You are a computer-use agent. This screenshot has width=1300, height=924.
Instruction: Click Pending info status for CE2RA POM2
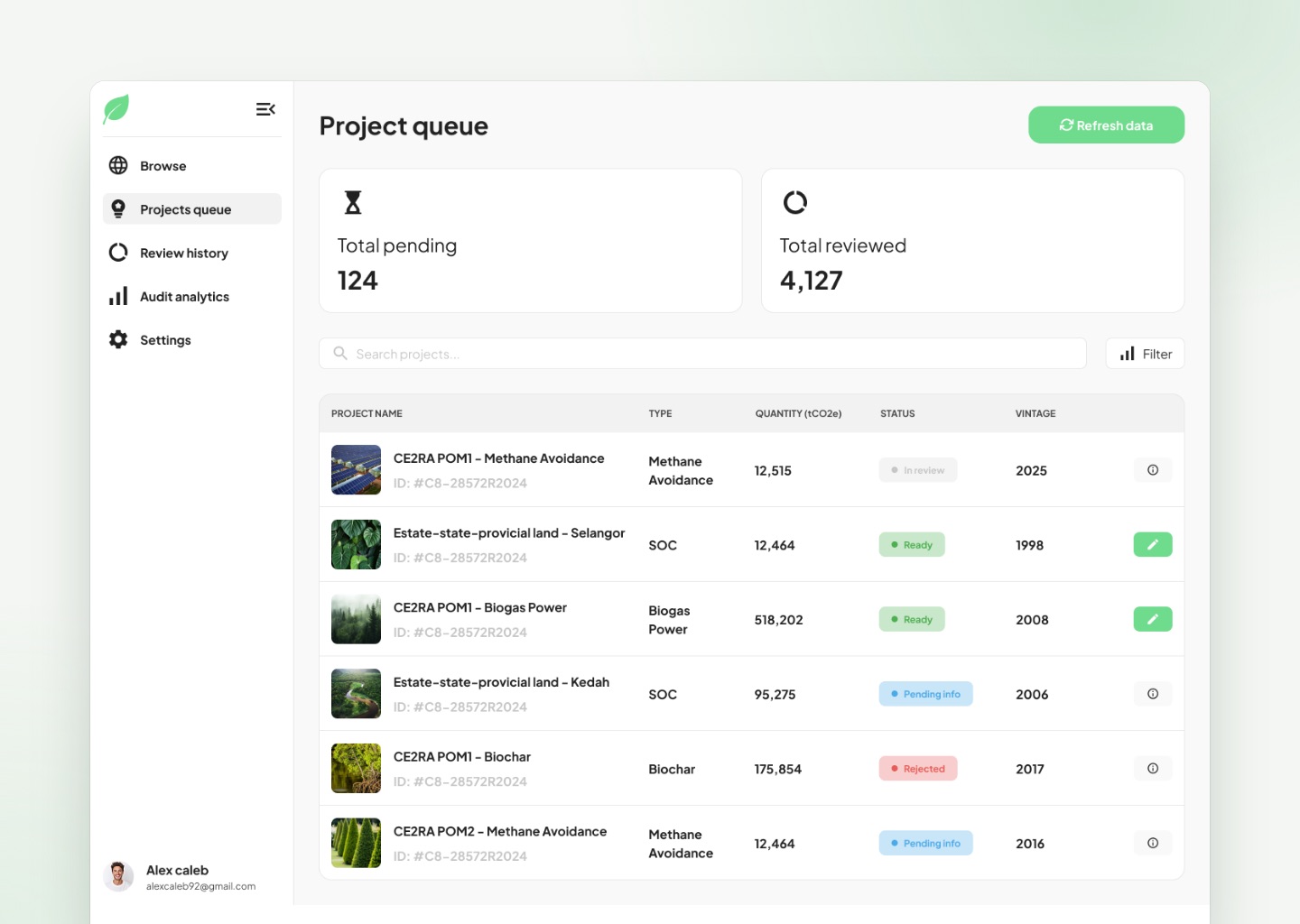point(925,843)
